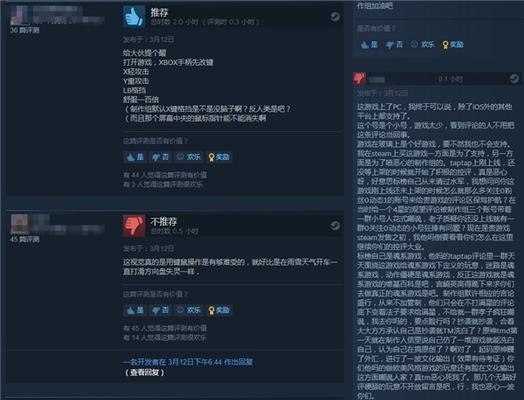The height and width of the screenshot is (400, 524).
Task: Vote 是 on the first recommended review
Action: click(x=135, y=157)
